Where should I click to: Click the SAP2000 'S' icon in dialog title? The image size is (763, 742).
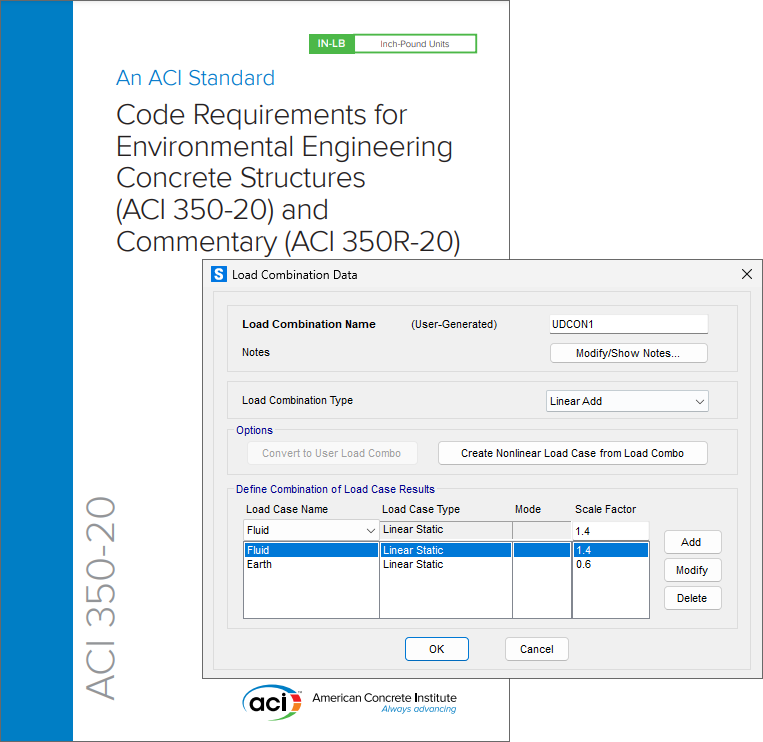[219, 275]
